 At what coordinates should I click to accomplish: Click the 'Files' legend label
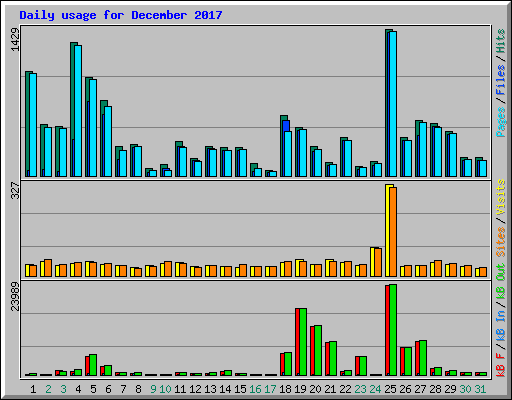click(501, 80)
